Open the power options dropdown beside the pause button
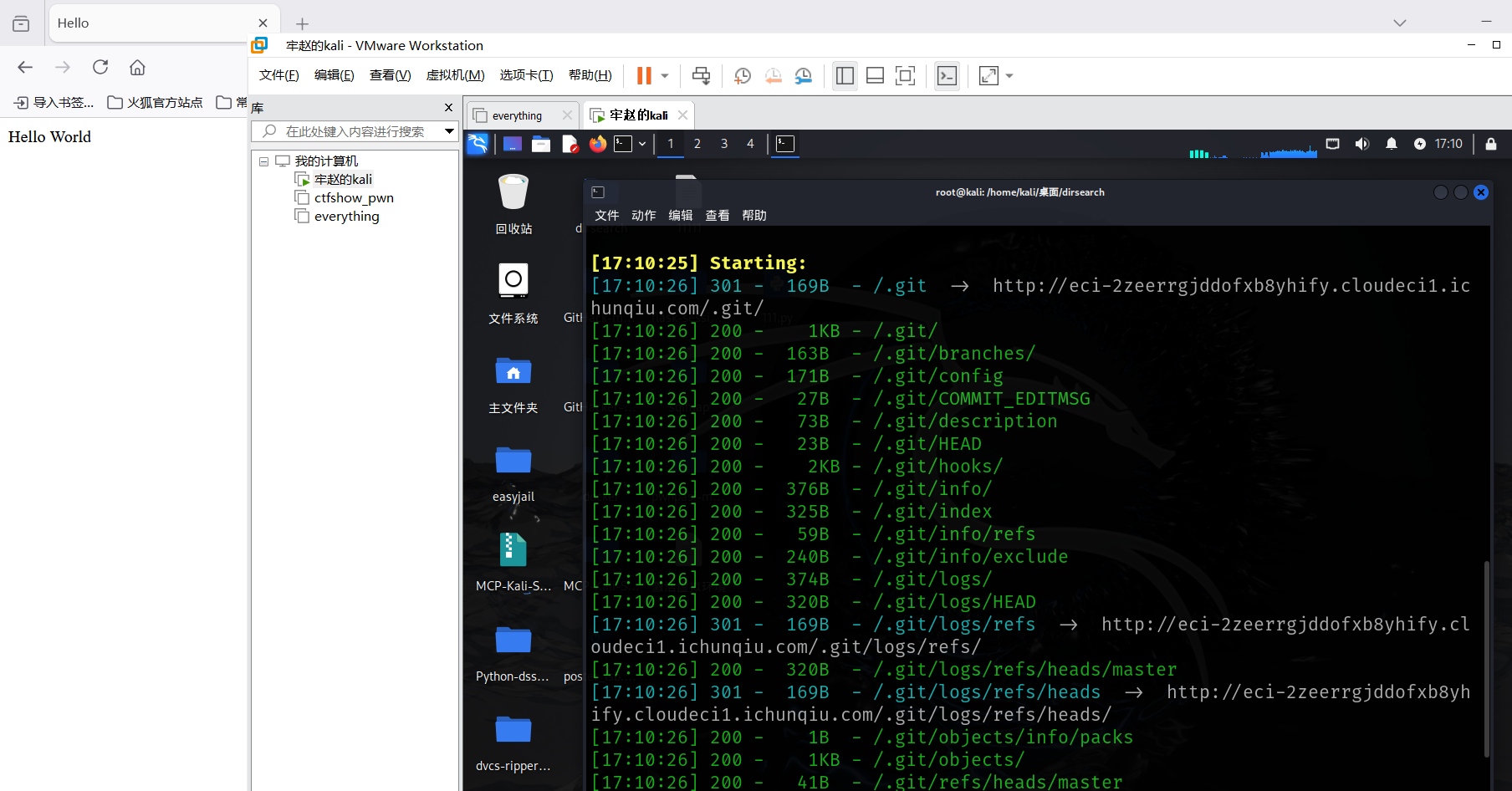This screenshot has height=791, width=1512. [x=665, y=76]
